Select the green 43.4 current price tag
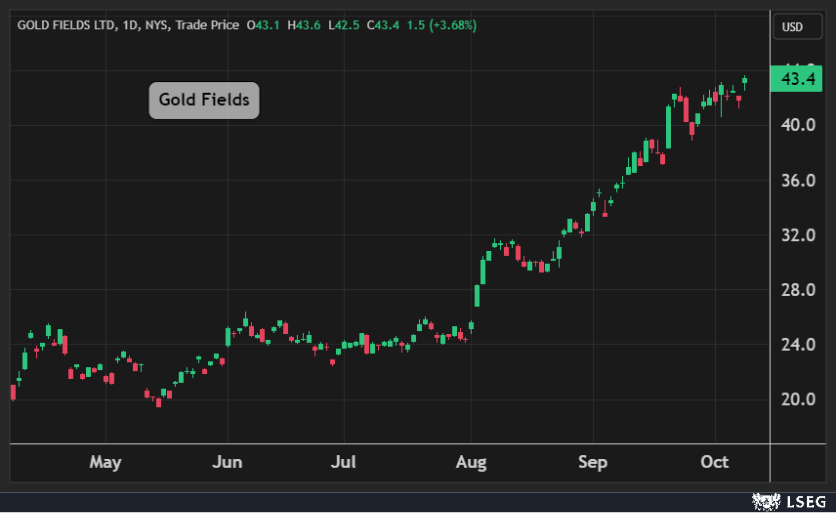The height and width of the screenshot is (513, 836). (x=797, y=79)
